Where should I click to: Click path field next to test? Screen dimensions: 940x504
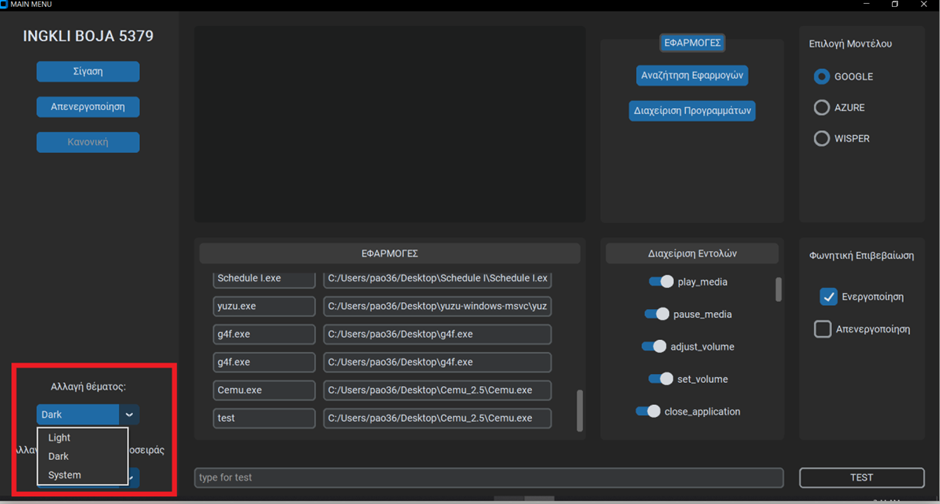pos(437,418)
